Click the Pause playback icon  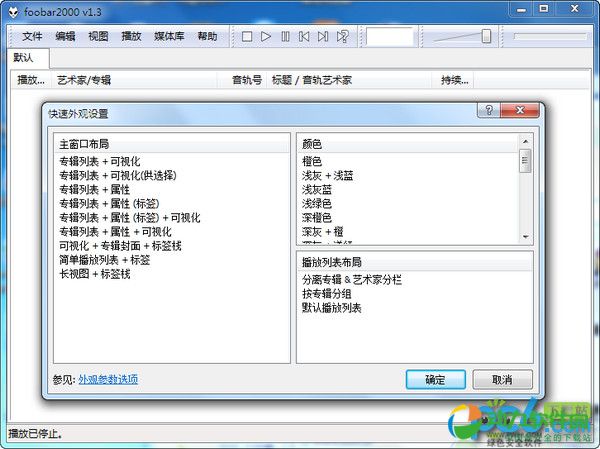(285, 37)
